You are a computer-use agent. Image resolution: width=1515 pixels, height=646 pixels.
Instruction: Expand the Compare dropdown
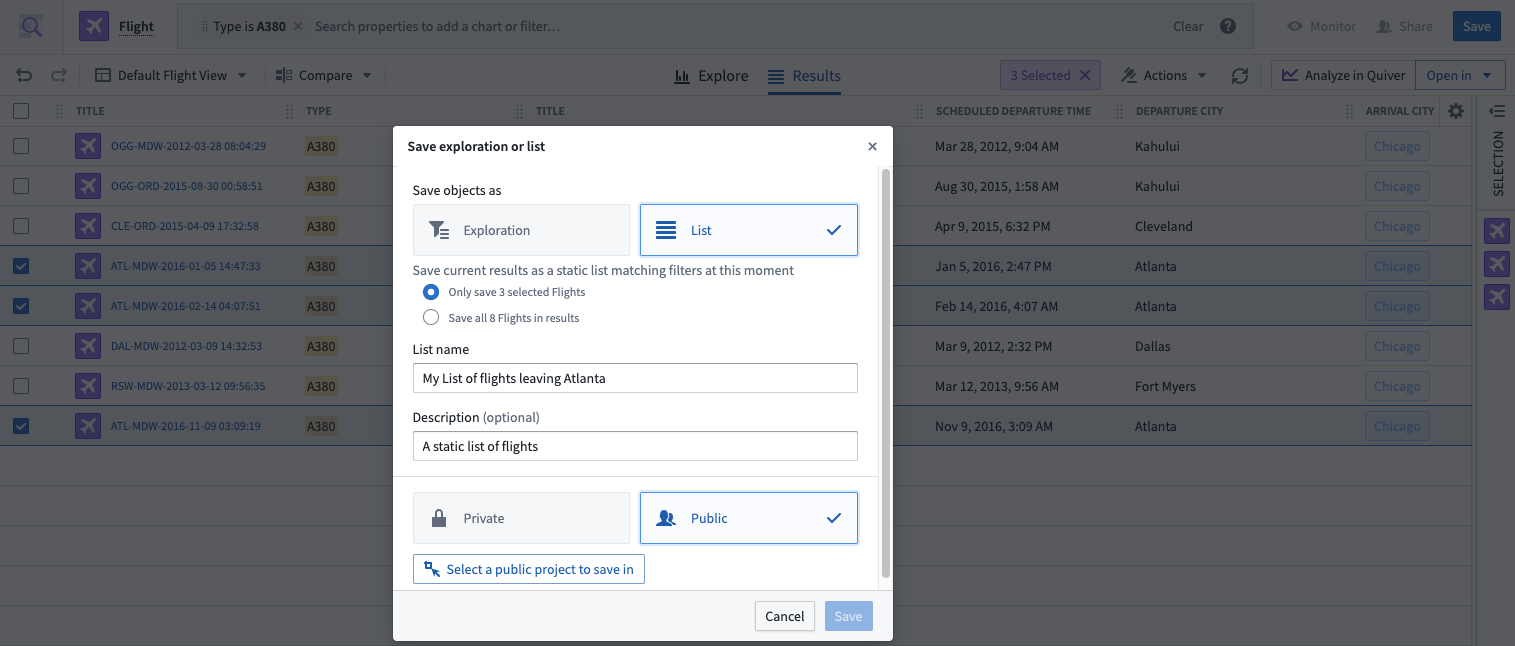(324, 75)
